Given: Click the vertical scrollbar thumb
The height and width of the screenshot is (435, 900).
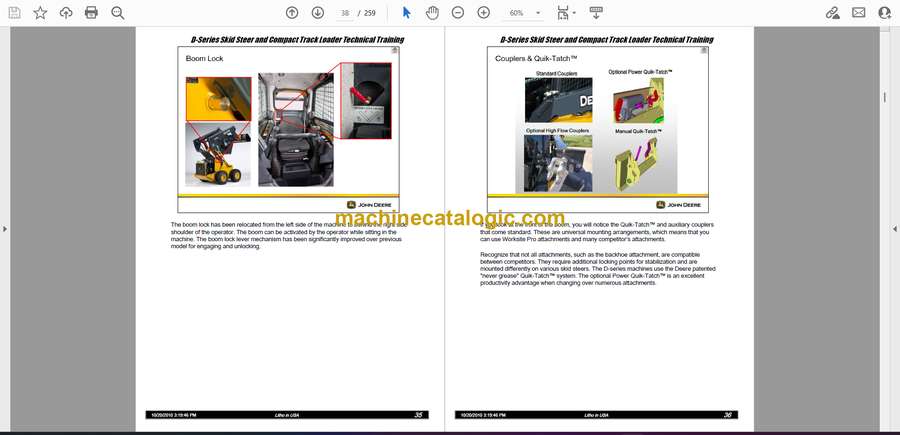Looking at the screenshot, I should (885, 98).
